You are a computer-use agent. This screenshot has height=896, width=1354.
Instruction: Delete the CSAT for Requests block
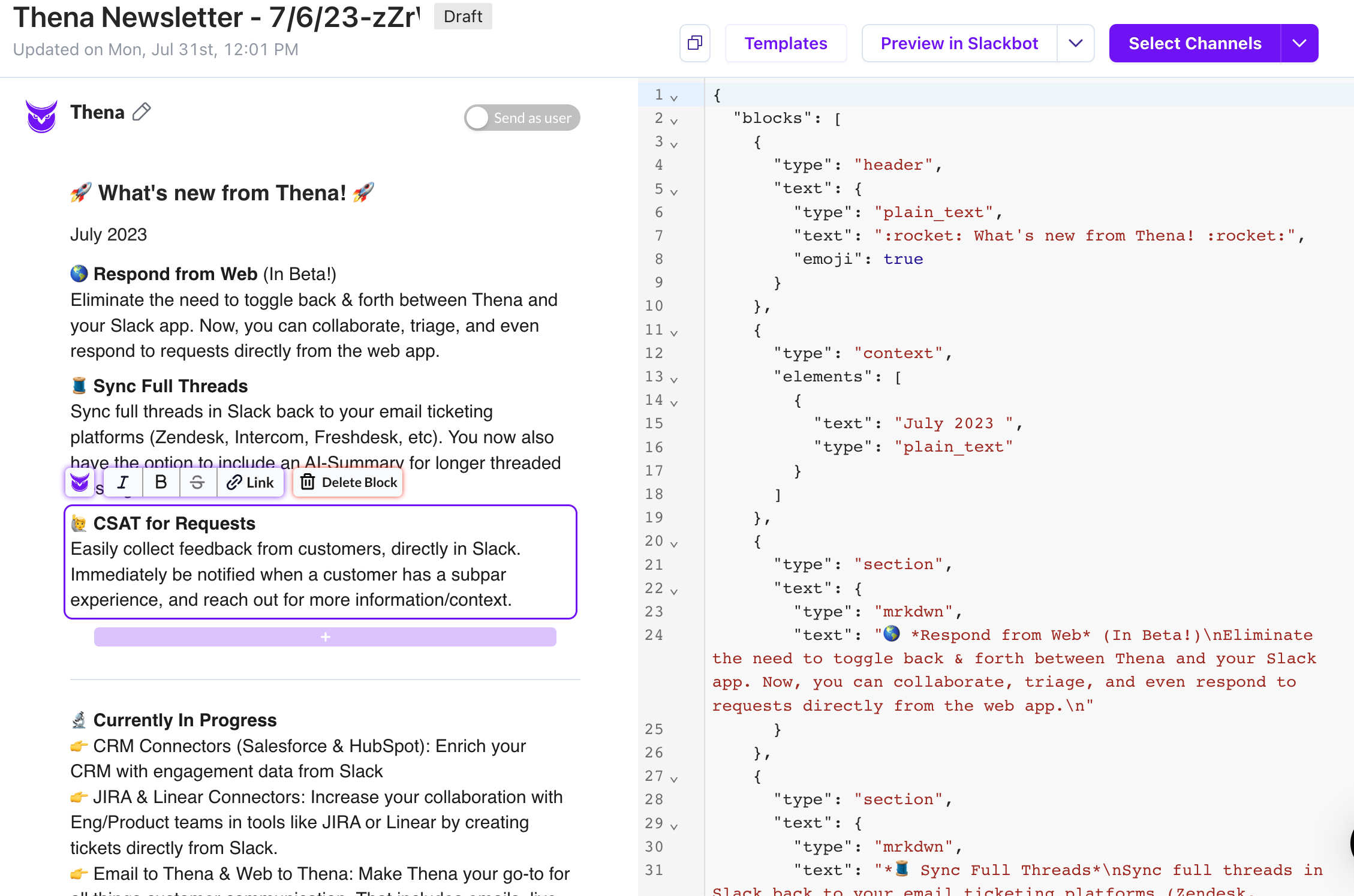click(349, 482)
